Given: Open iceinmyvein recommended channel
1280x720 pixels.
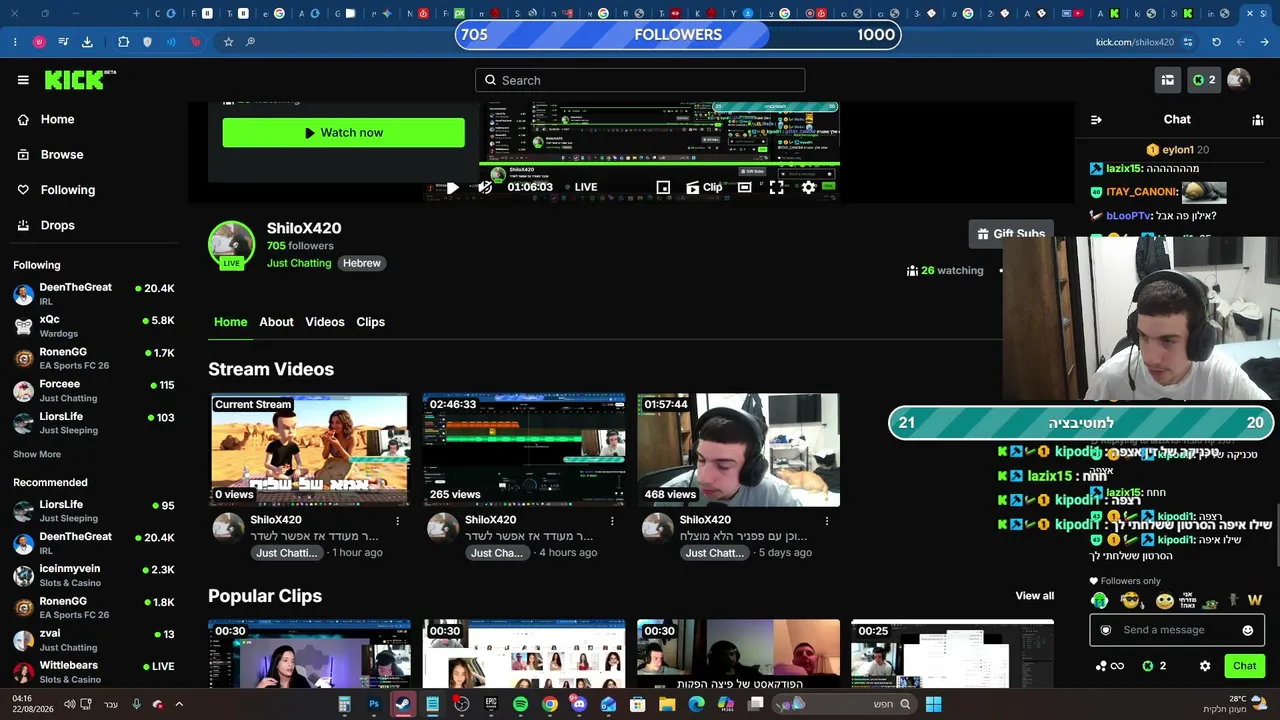Looking at the screenshot, I should [x=94, y=575].
